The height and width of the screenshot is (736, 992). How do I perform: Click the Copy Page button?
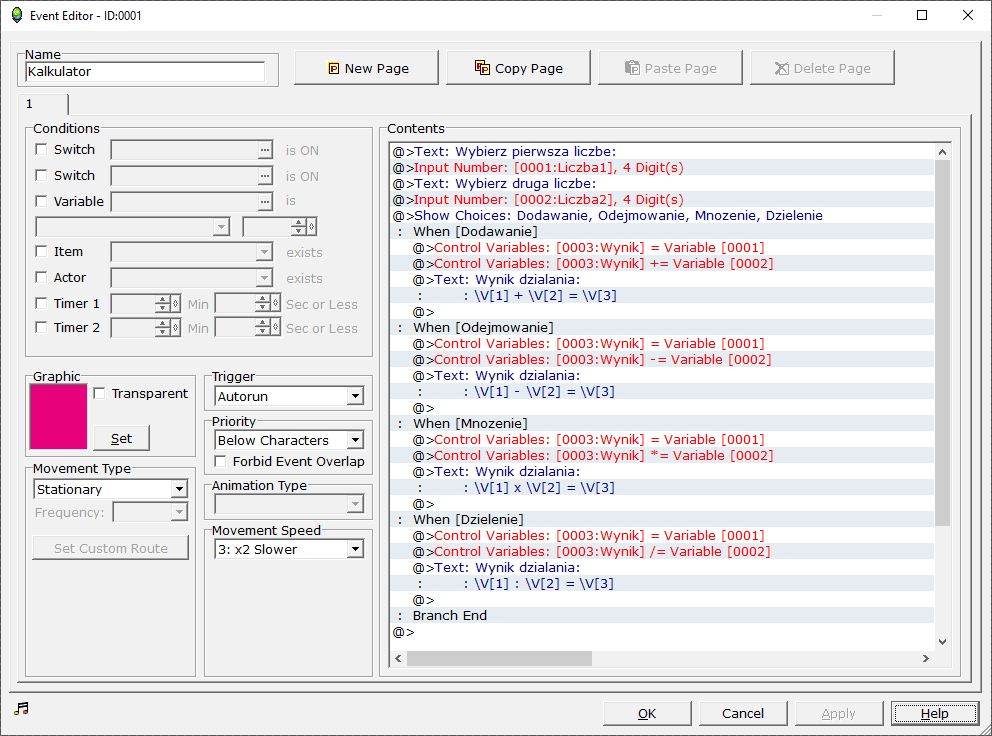coord(518,68)
